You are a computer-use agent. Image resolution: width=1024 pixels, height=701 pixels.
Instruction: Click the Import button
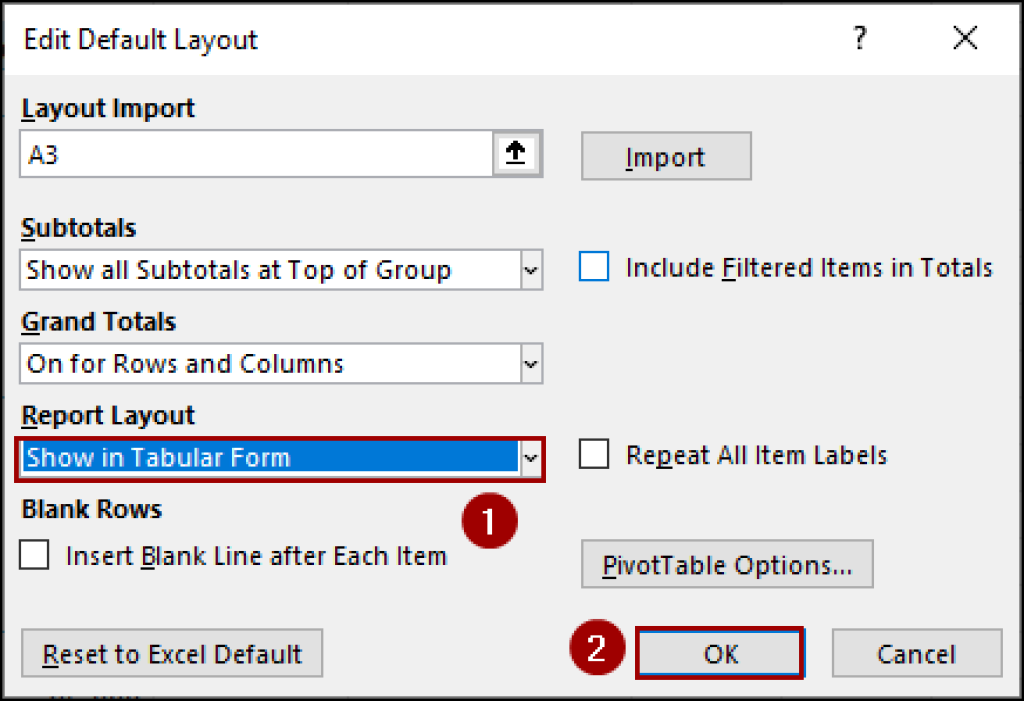pyautogui.click(x=665, y=157)
